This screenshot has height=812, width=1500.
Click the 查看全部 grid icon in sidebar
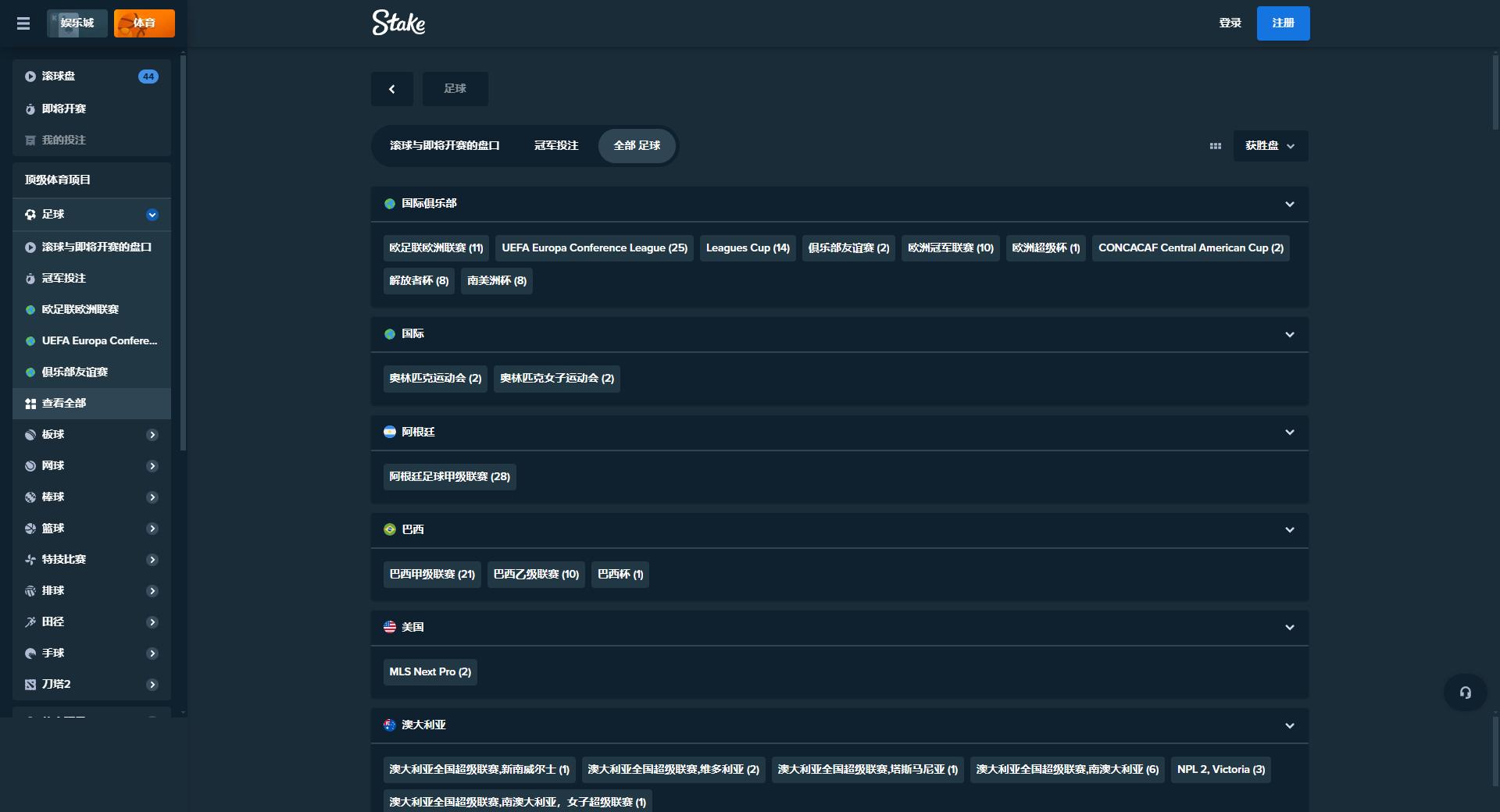tap(30, 404)
